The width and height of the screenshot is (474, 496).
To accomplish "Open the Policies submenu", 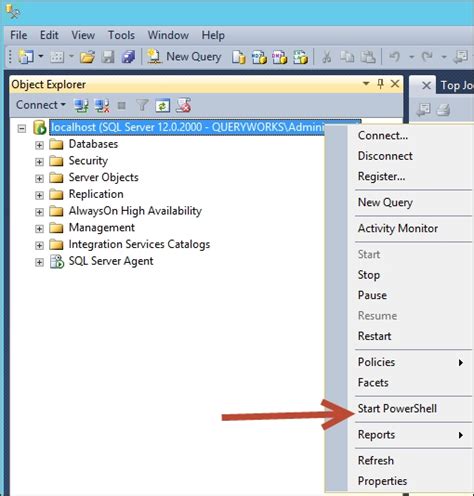I will tap(410, 362).
